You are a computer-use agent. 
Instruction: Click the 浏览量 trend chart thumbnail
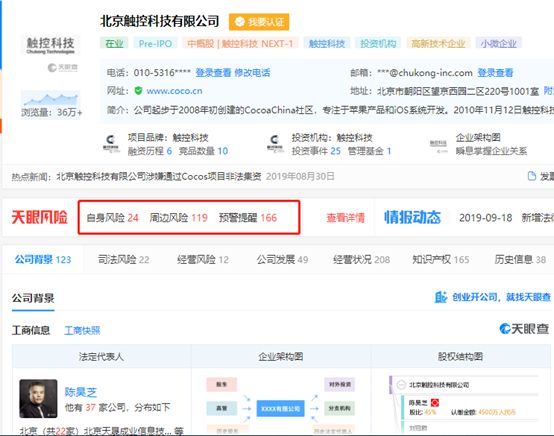pyautogui.click(x=51, y=98)
